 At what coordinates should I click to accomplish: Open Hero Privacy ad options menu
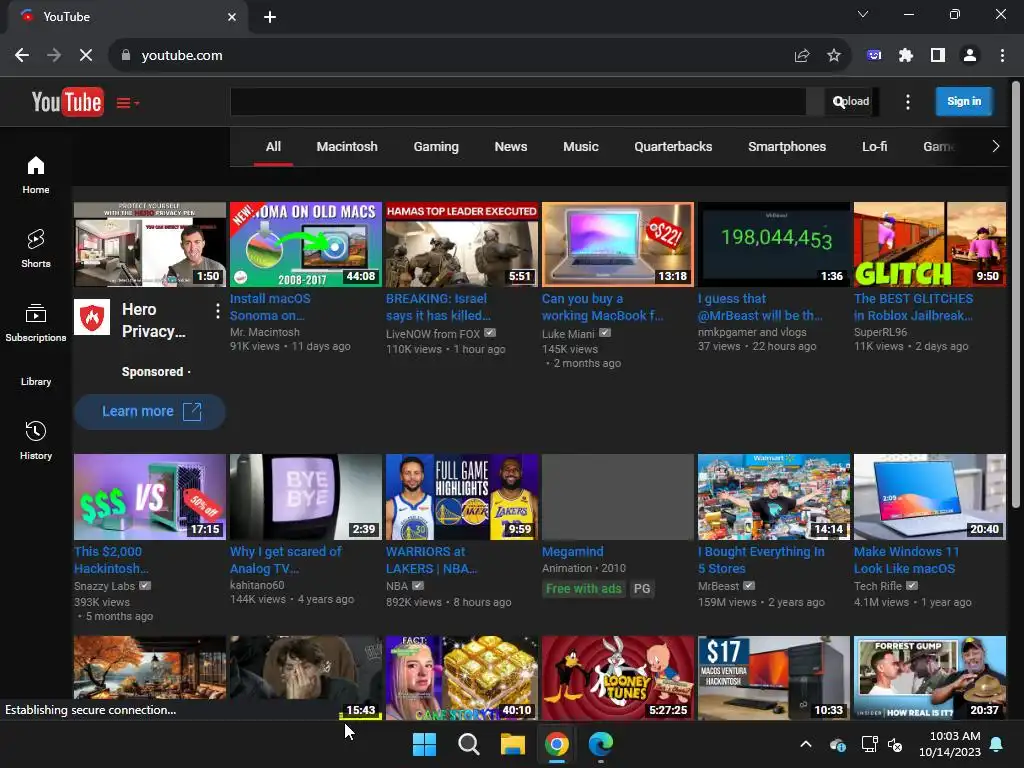click(x=217, y=312)
